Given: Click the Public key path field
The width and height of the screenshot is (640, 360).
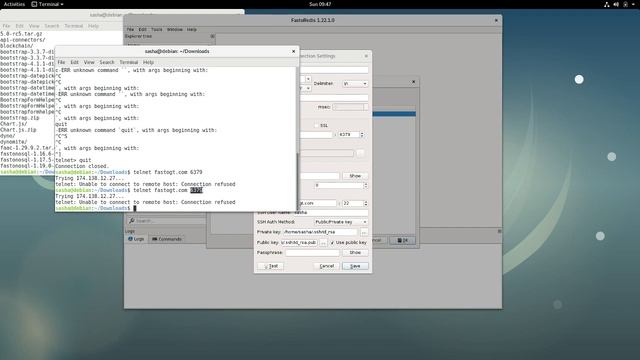Looking at the screenshot, I should [299, 242].
